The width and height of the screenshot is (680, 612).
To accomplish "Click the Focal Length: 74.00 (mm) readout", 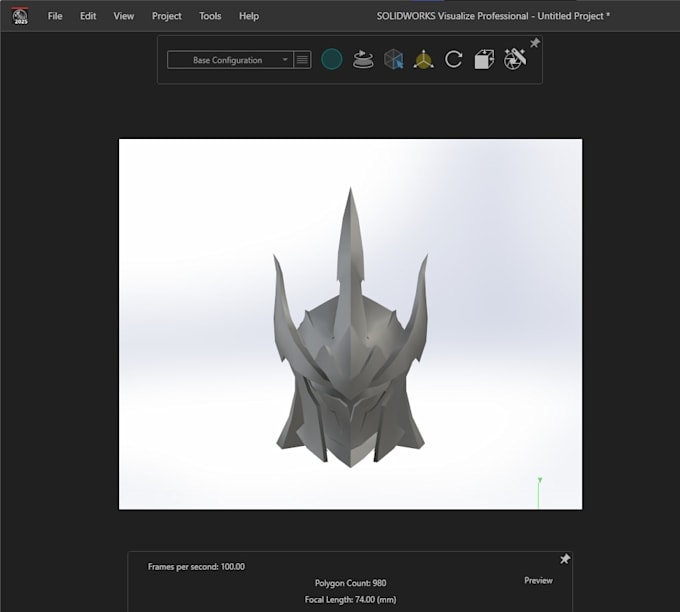I will pyautogui.click(x=350, y=599).
